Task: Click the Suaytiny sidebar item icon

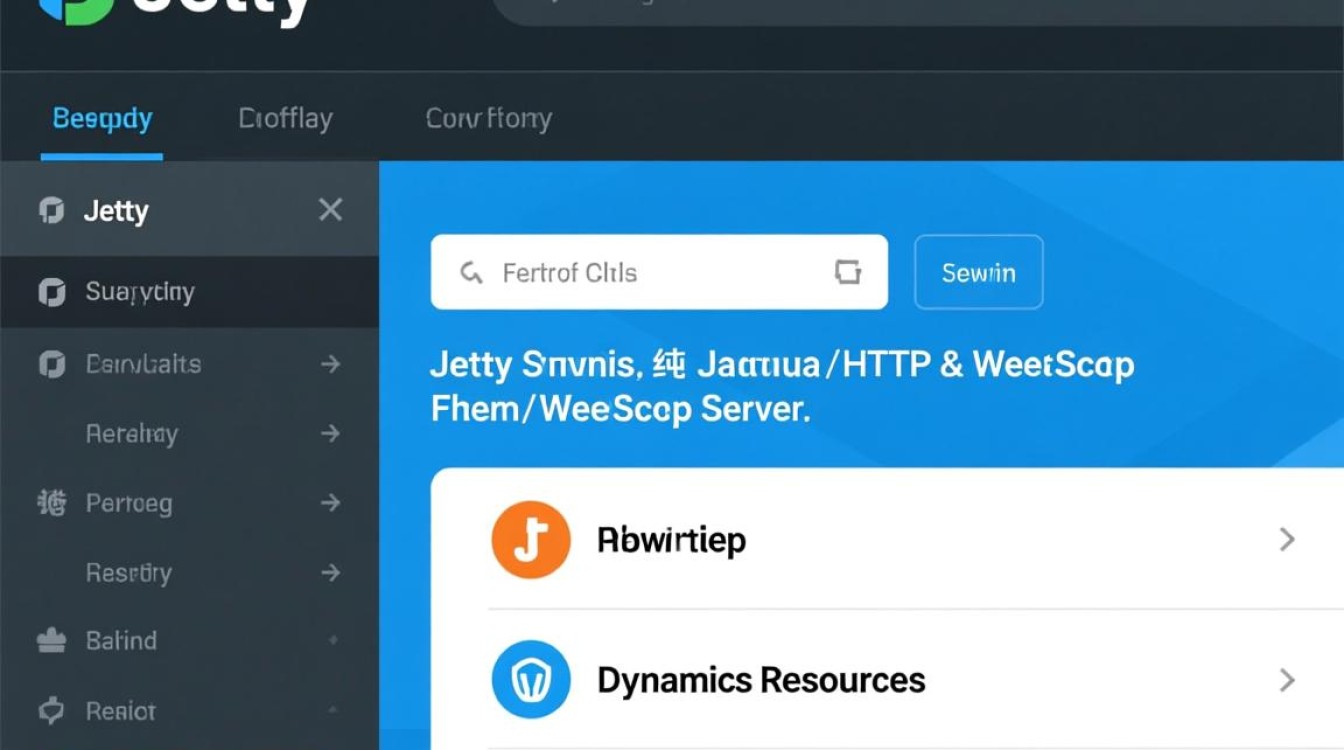Action: tap(51, 292)
